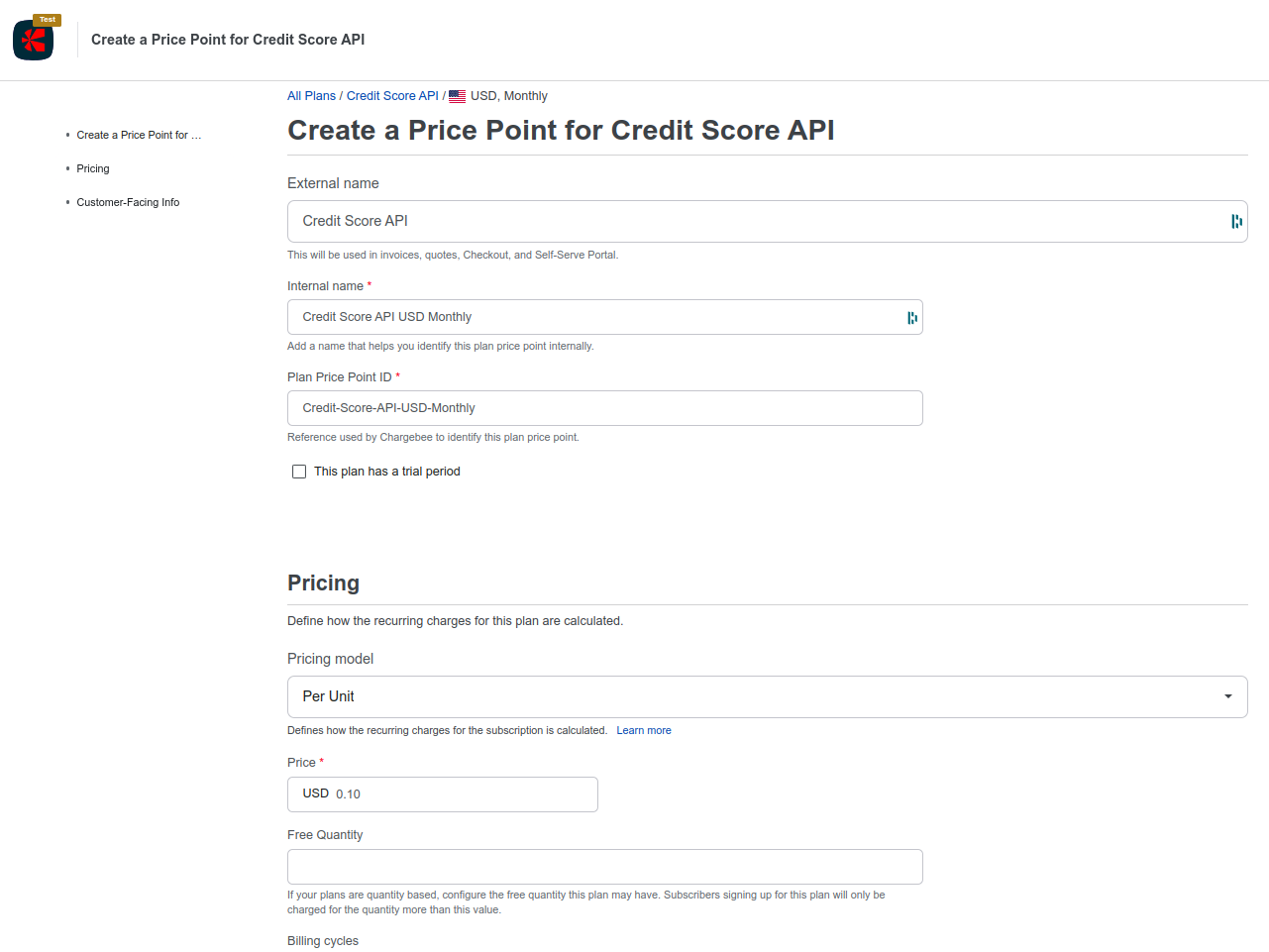Open the All Plans breadcrumb link

pos(311,96)
